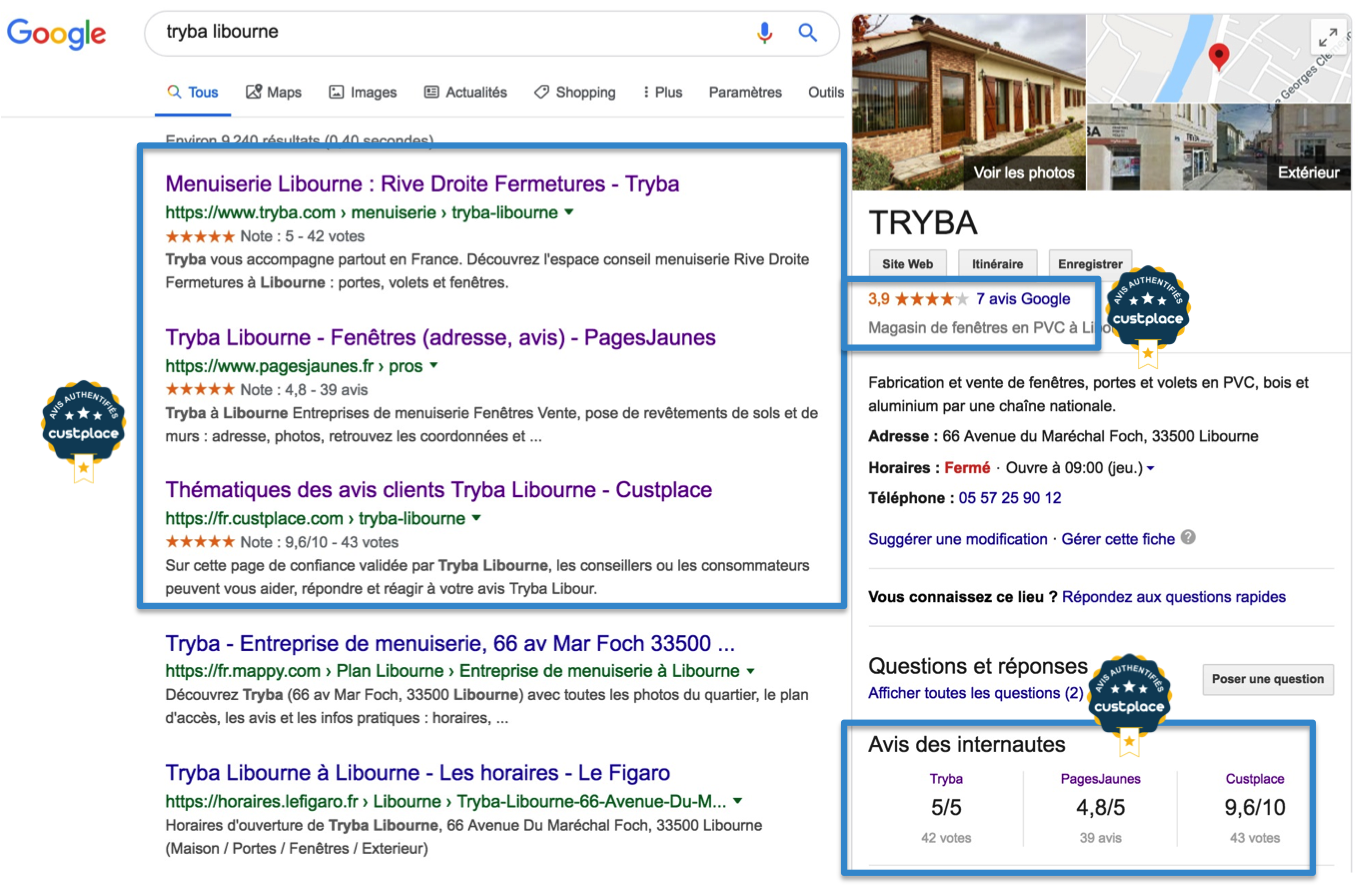Open dropdown arrow next to horaires.lefigaro.fr URL
Screen dimensions: 1358x887
coord(737,801)
